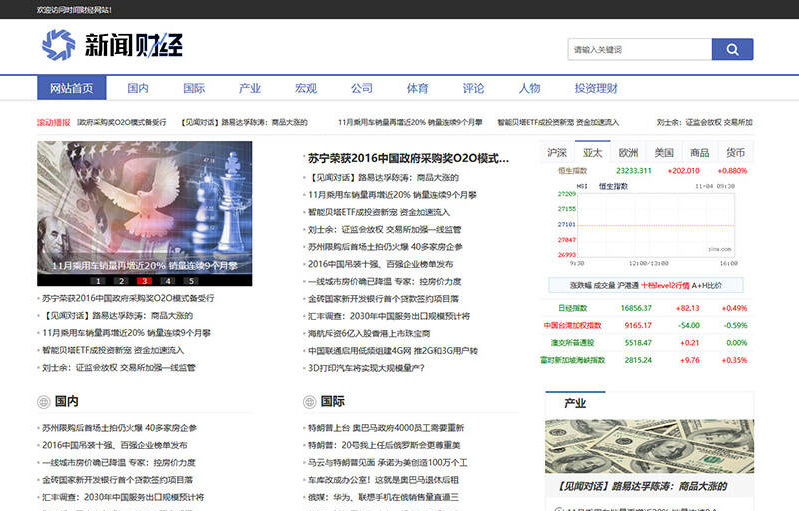
Task: Open the 国内 navigation menu item
Action: [138, 88]
